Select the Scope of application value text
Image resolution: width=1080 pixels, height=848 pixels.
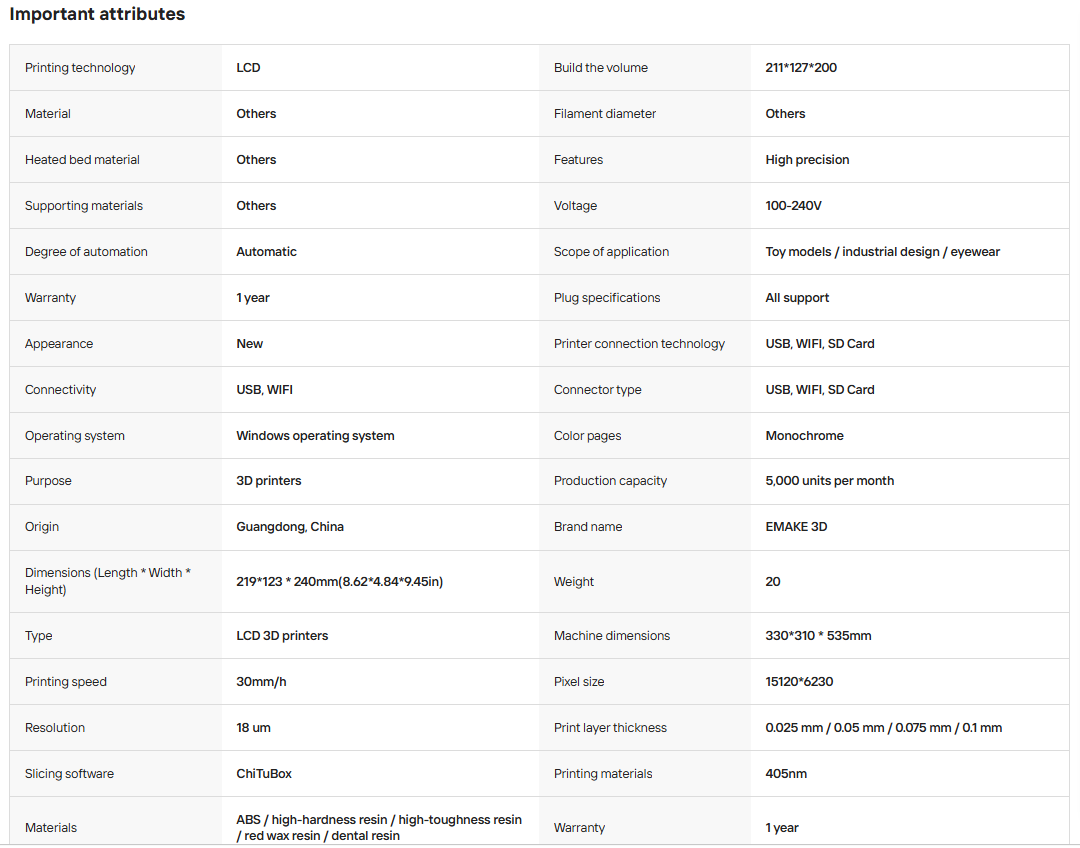882,251
